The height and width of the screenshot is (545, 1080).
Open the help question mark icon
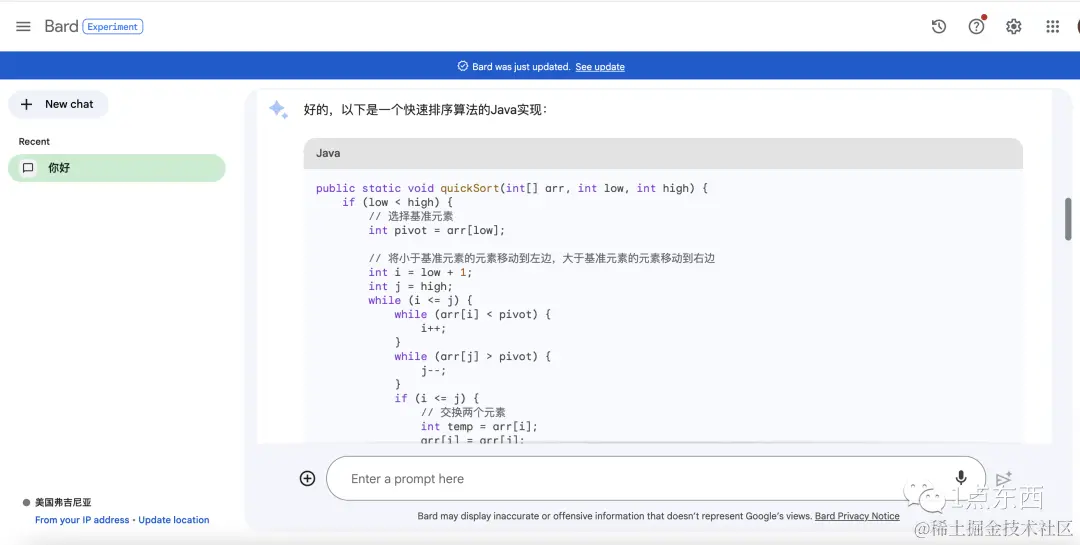pos(977,26)
